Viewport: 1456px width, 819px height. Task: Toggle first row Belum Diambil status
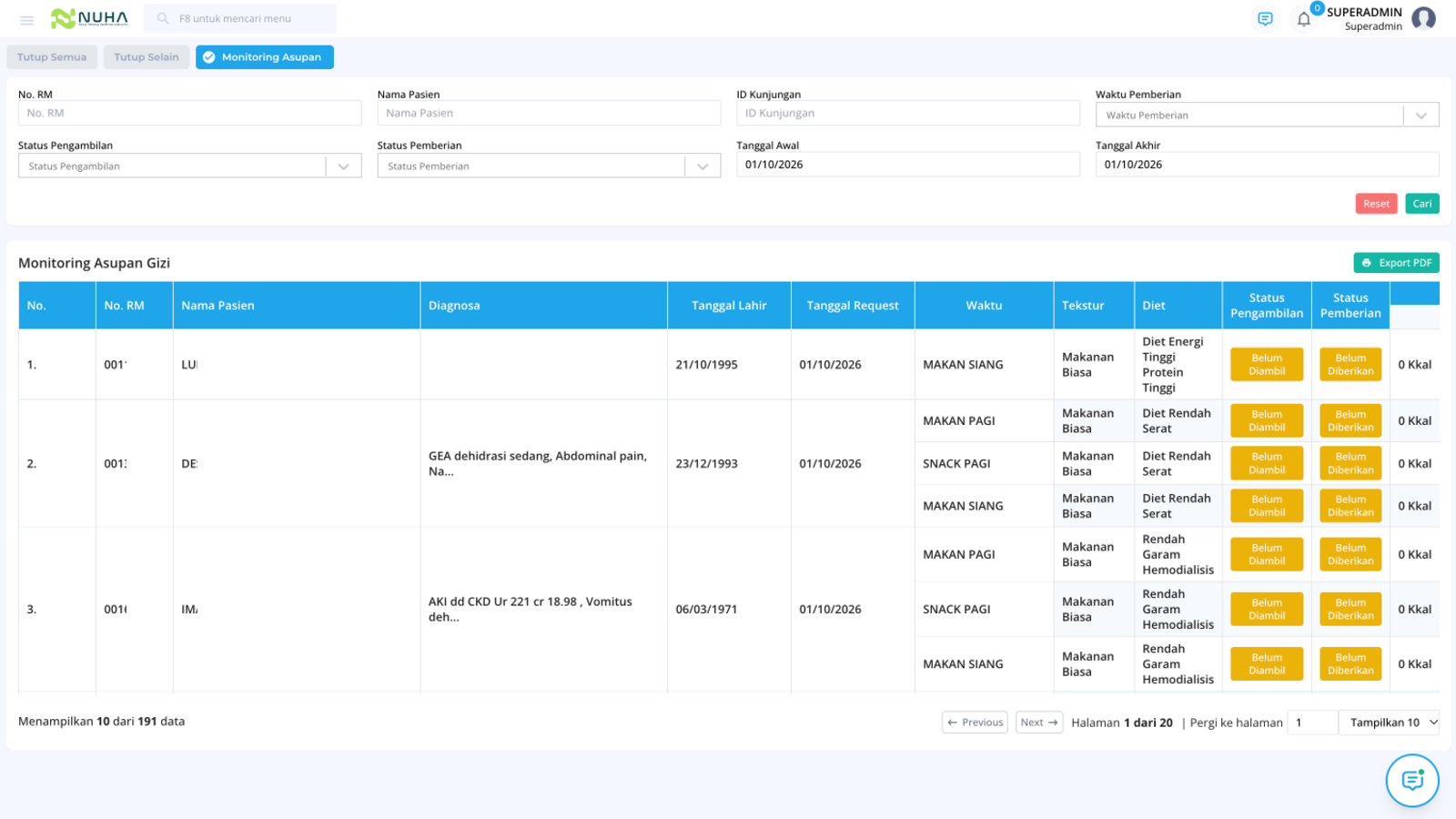coord(1267,365)
